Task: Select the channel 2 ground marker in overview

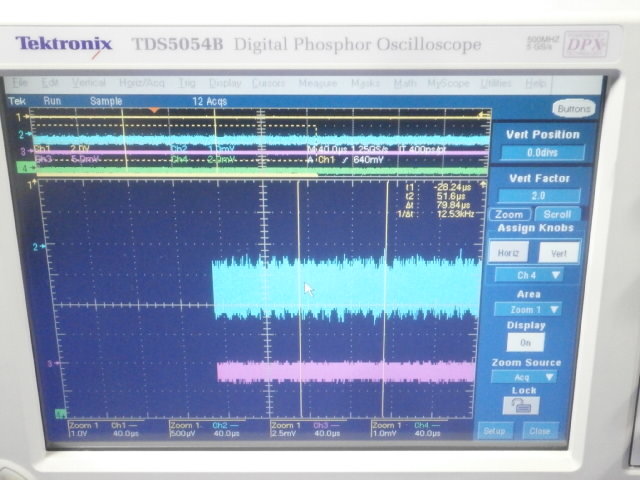Action: pos(25,134)
